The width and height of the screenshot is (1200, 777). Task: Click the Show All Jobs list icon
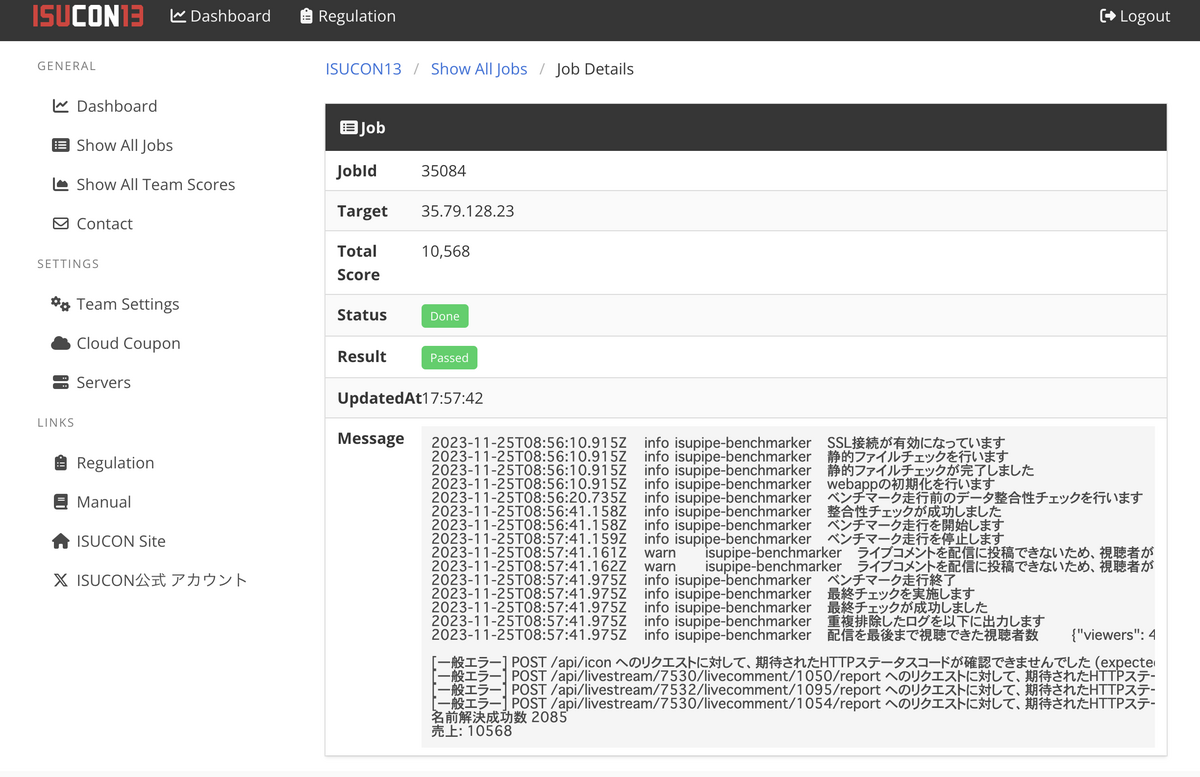(61, 145)
